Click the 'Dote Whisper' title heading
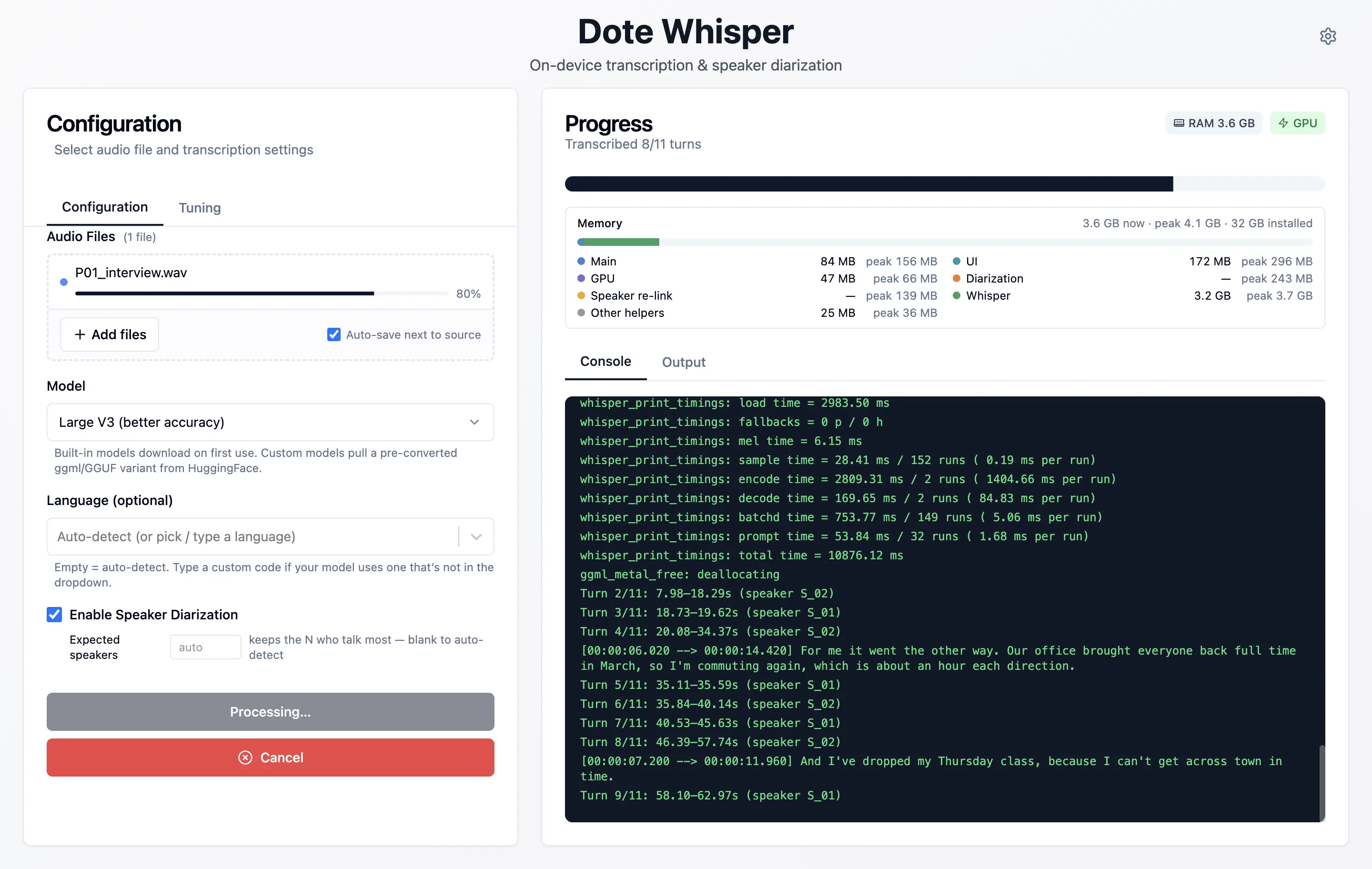Image resolution: width=1372 pixels, height=869 pixels. coord(686,31)
